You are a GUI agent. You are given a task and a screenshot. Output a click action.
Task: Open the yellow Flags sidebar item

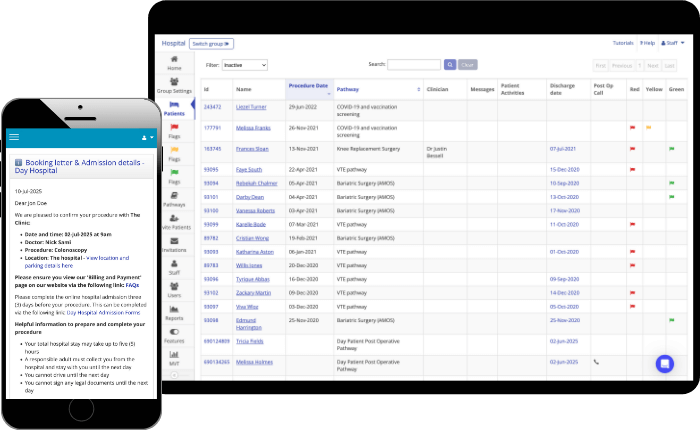pyautogui.click(x=174, y=154)
